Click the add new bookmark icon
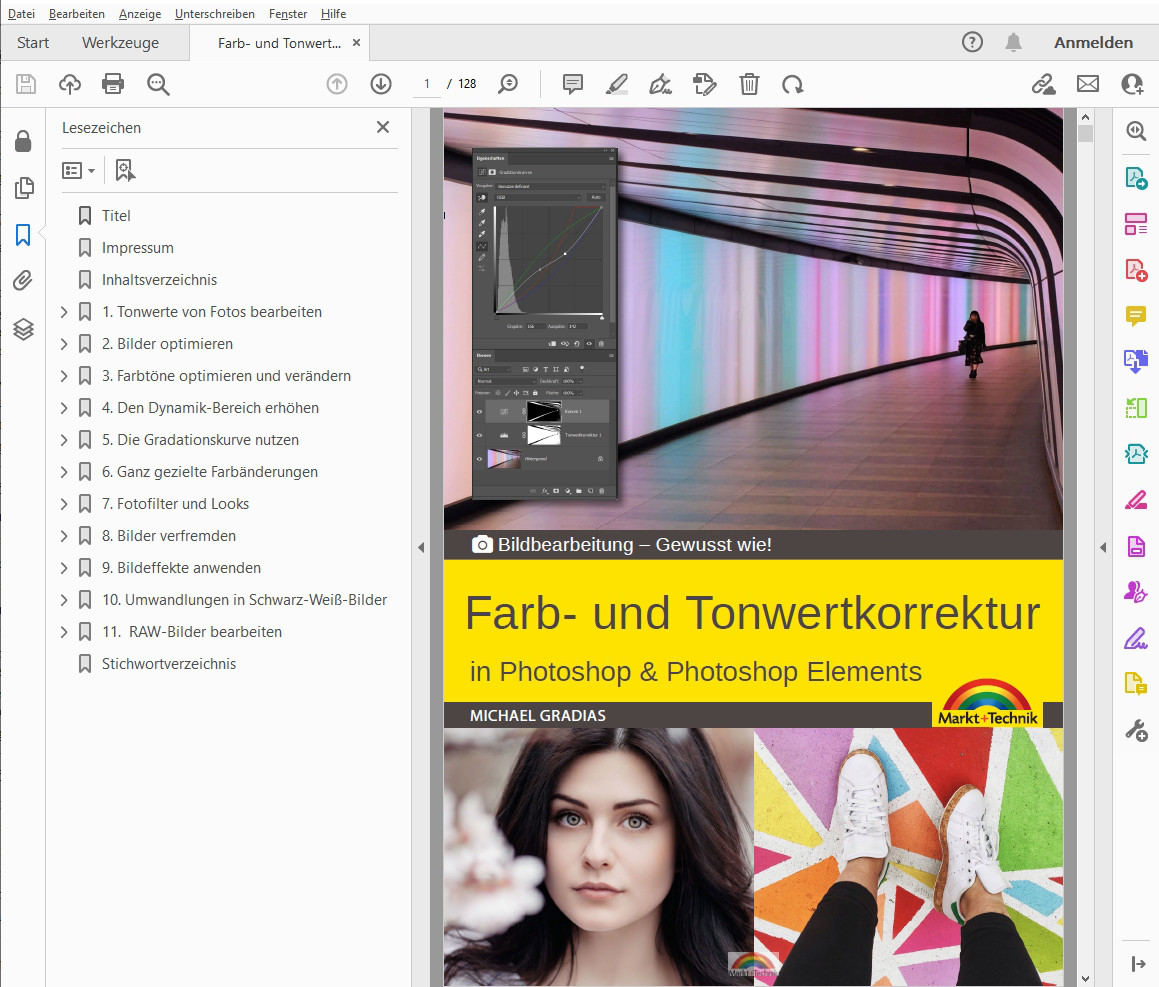This screenshot has height=987, width=1159. pos(125,171)
